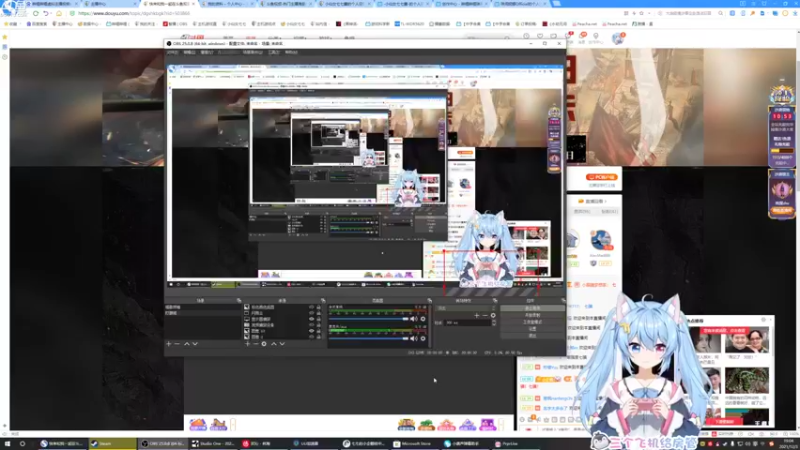
Task: Open OBS File menu
Action: (x=172, y=52)
